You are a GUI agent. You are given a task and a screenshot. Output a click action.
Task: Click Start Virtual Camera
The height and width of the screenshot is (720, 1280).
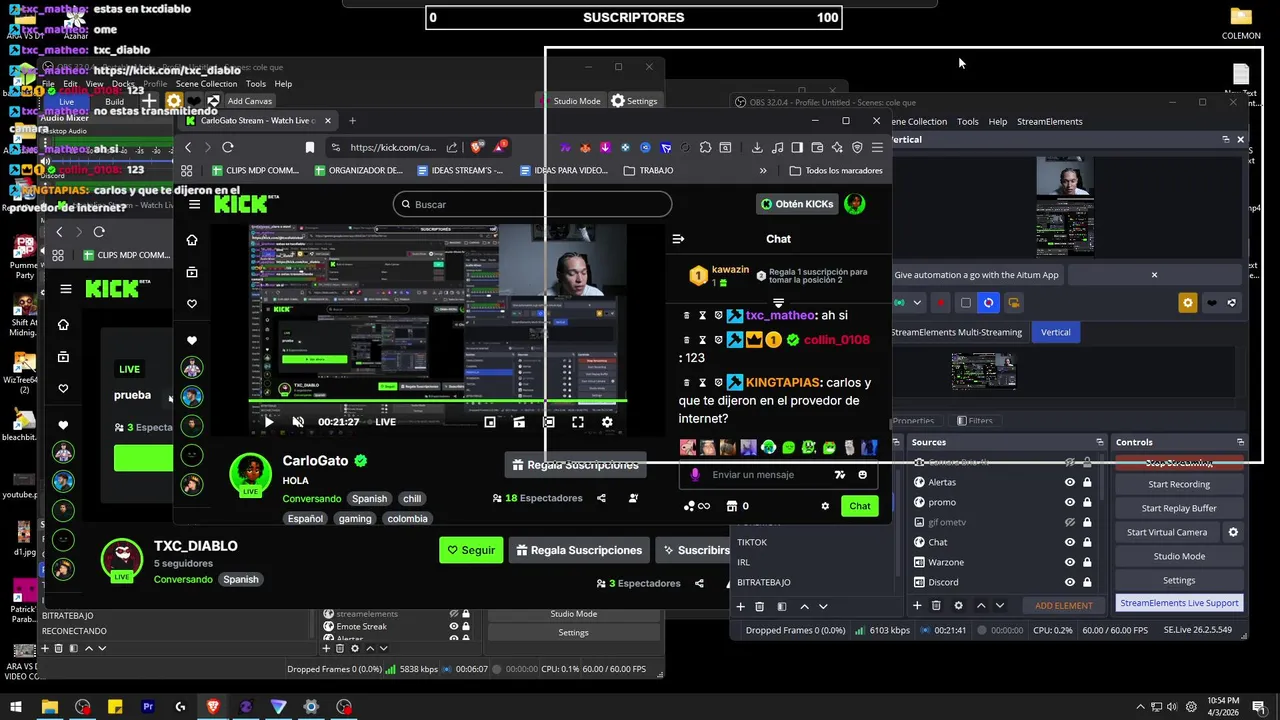(1166, 532)
